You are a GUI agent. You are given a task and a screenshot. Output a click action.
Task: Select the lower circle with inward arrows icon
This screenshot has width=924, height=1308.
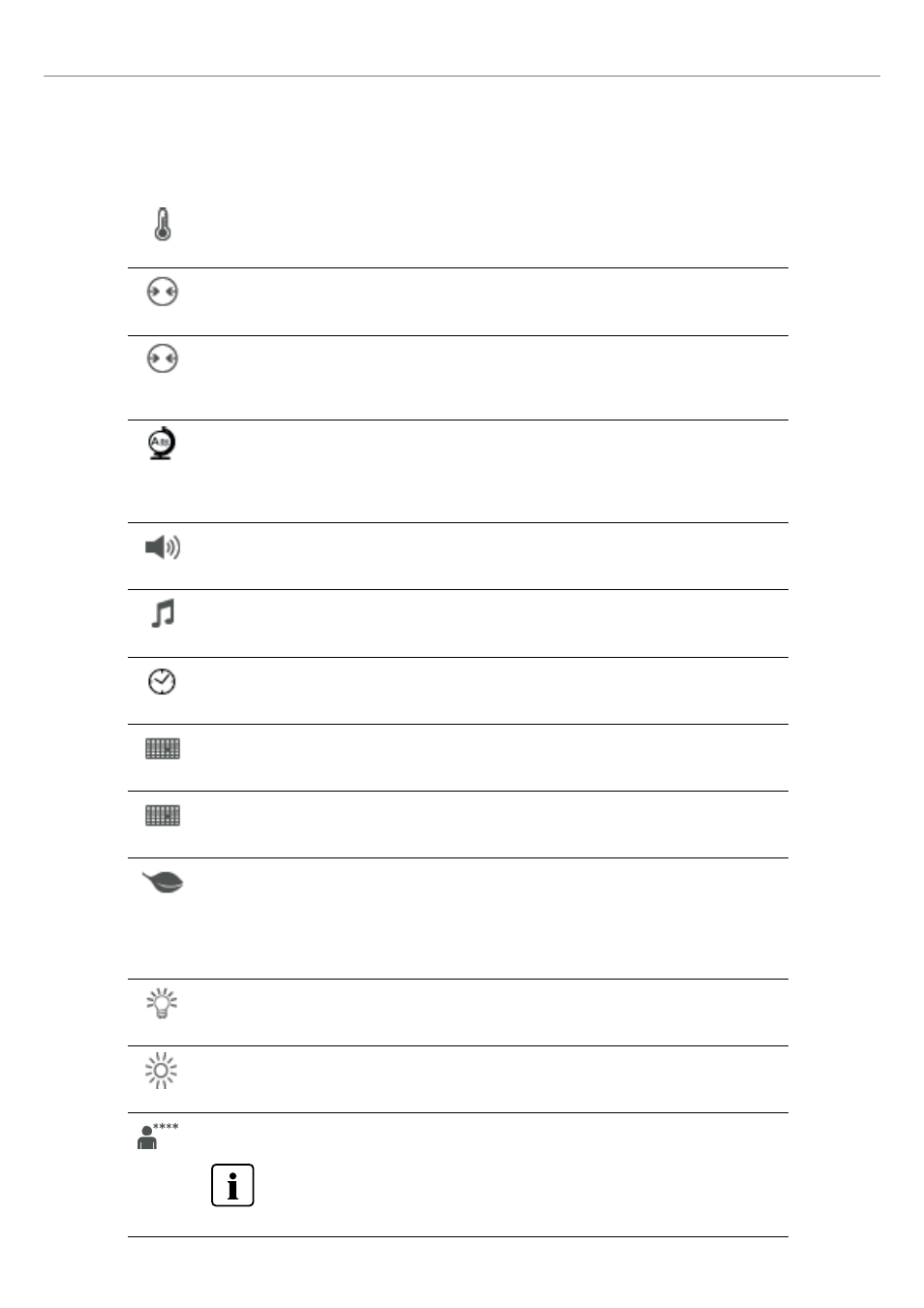(162, 358)
